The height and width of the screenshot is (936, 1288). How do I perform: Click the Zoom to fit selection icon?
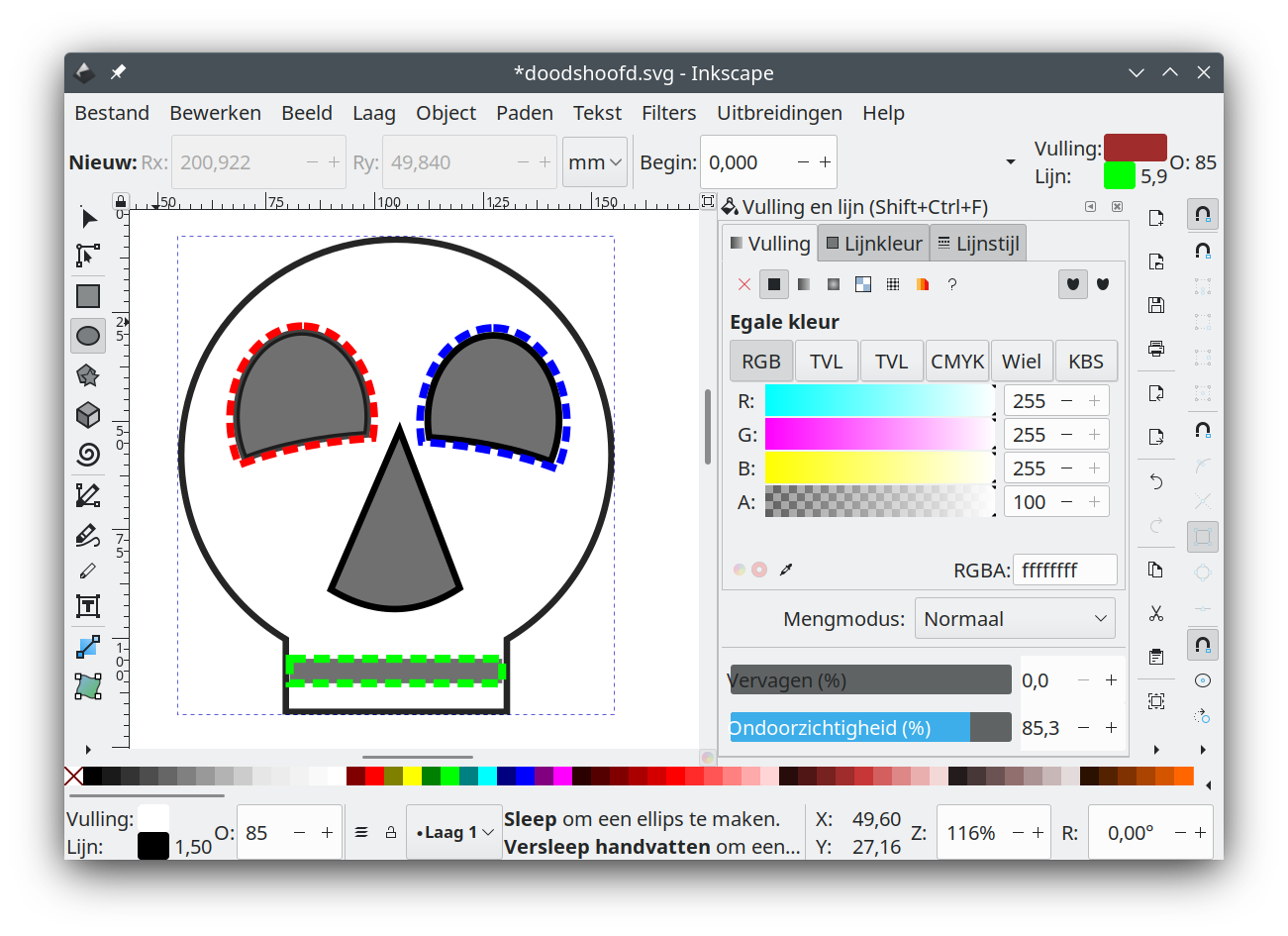[x=1155, y=701]
